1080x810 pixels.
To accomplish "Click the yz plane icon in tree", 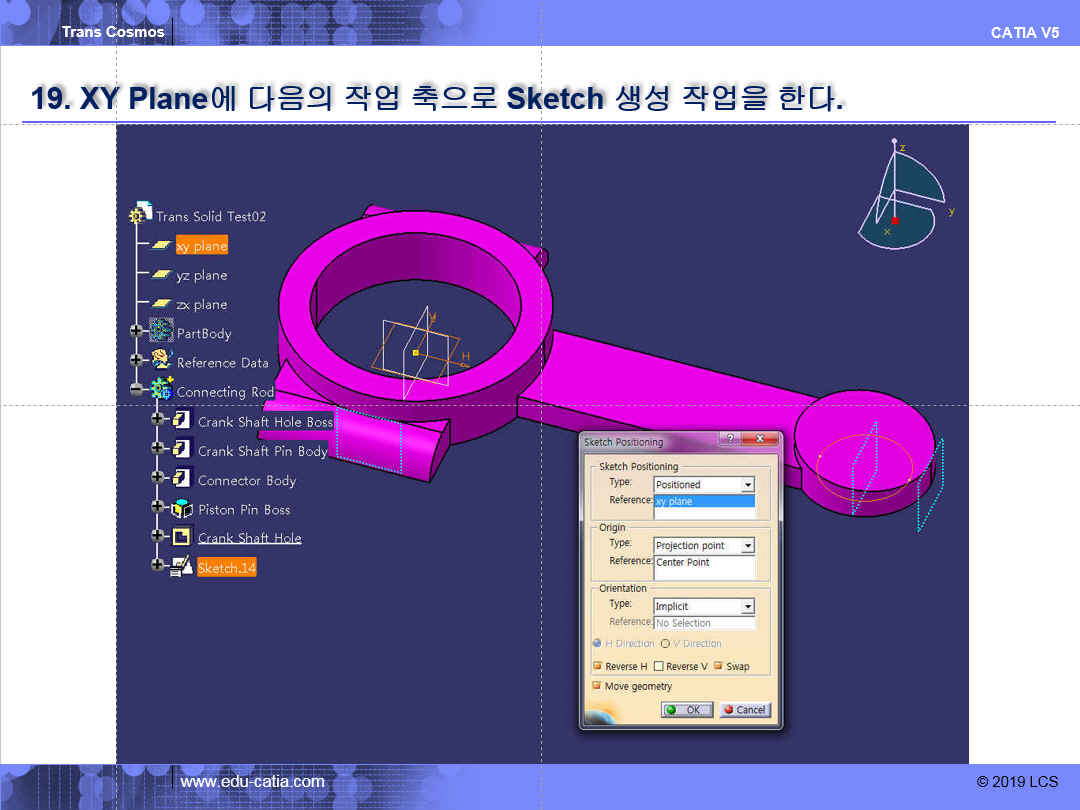I will (x=161, y=275).
